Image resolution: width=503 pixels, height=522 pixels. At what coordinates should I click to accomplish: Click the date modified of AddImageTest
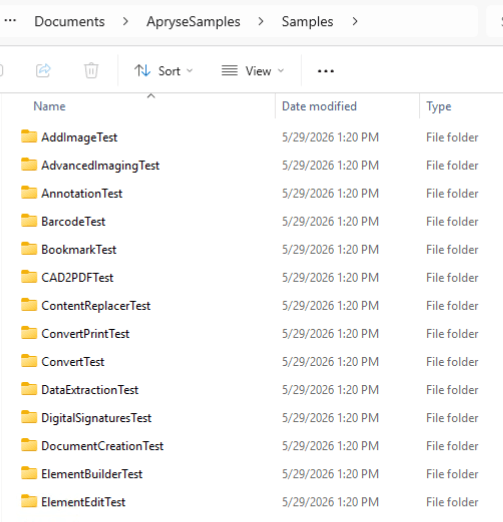tap(330, 138)
